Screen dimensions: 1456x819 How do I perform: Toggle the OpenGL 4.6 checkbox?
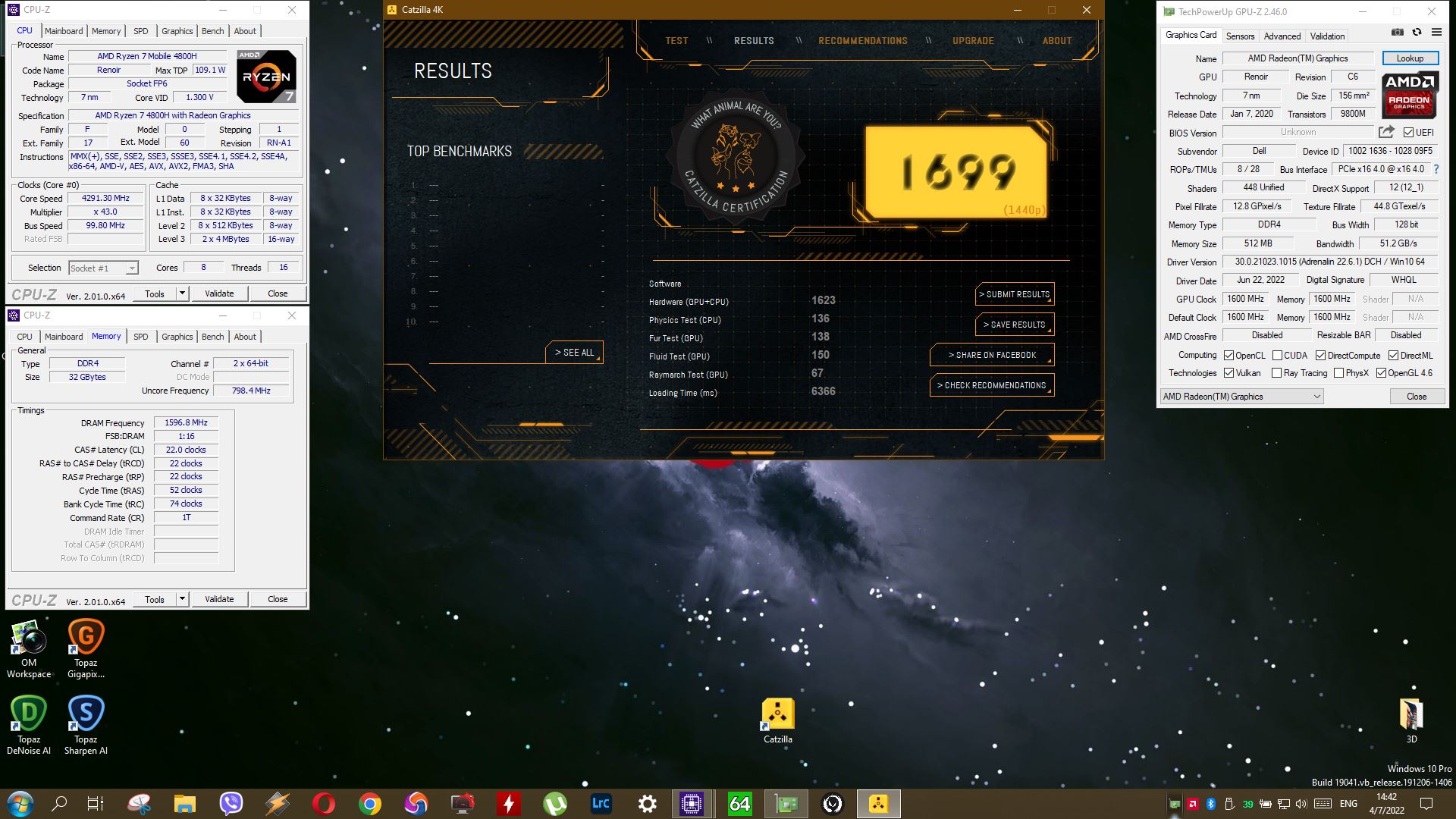[1381, 373]
